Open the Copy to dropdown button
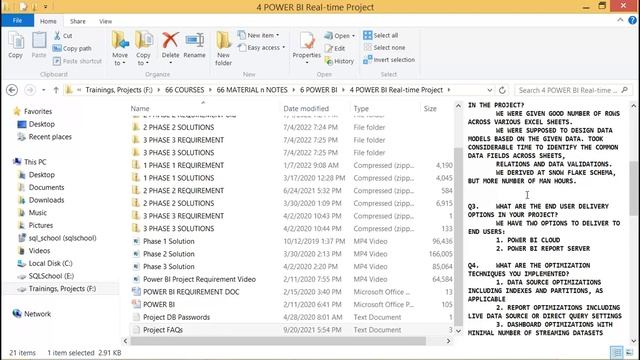Screen dimensions: 640x360 pos(143,48)
